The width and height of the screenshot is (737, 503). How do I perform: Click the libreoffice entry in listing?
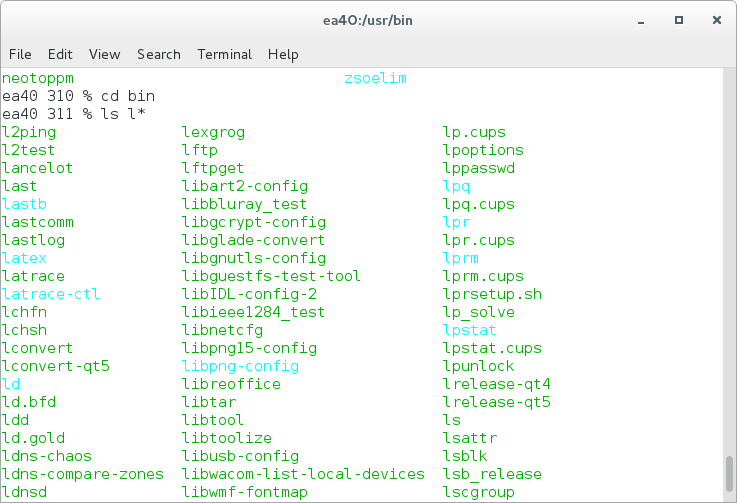click(231, 384)
